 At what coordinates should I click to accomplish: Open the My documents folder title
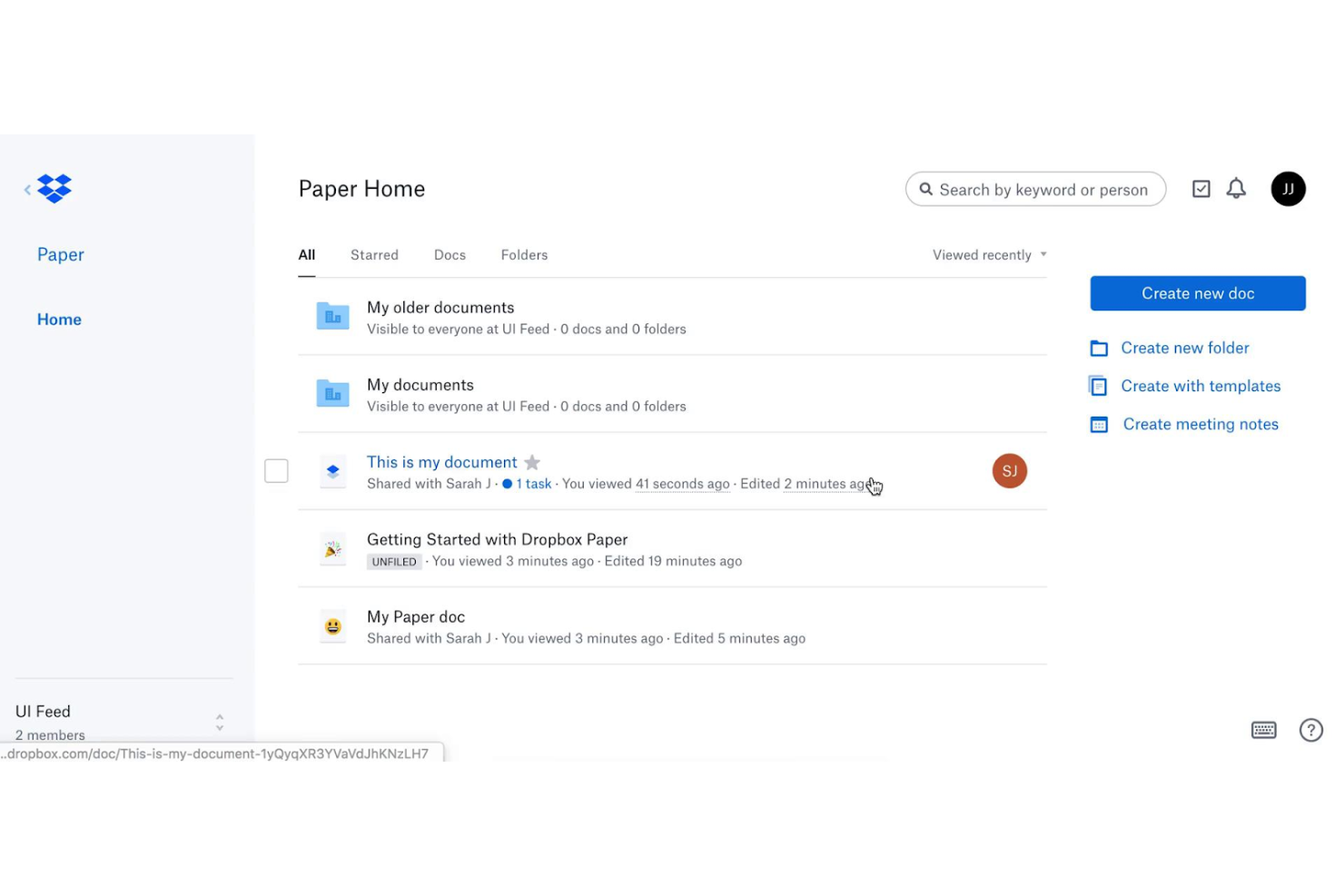pyautogui.click(x=420, y=385)
